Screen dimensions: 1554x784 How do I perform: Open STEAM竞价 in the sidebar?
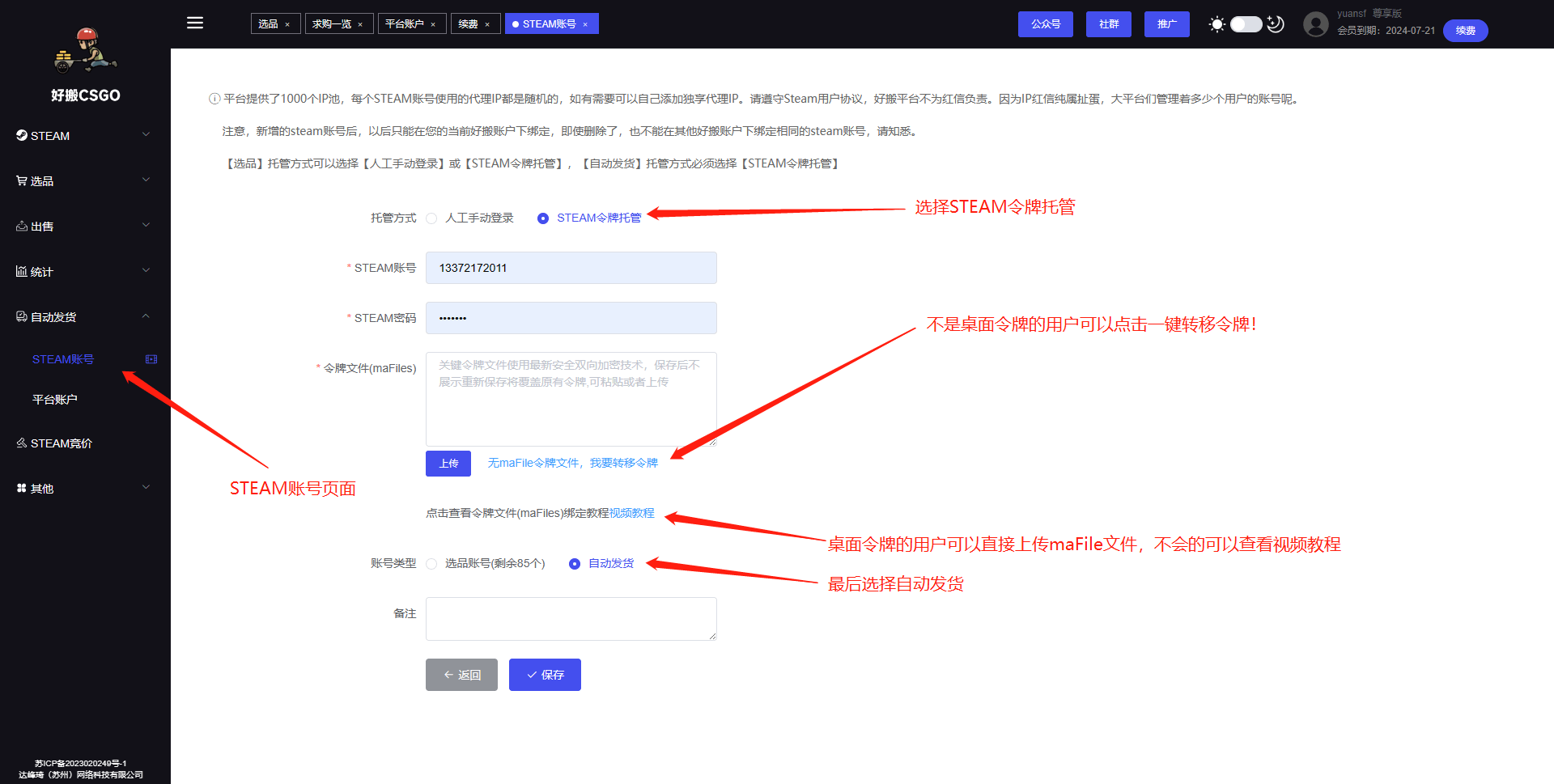tap(62, 443)
